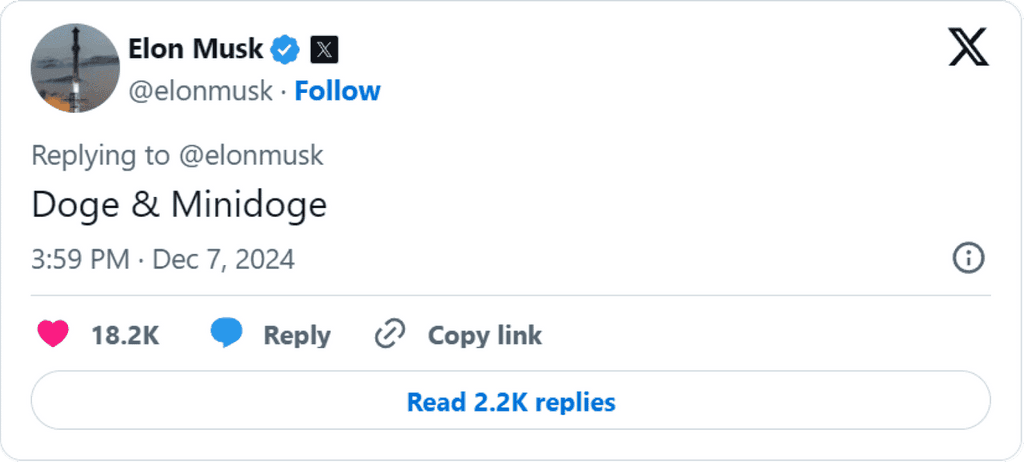
Task: Open the tweet info circle icon
Action: [x=968, y=259]
